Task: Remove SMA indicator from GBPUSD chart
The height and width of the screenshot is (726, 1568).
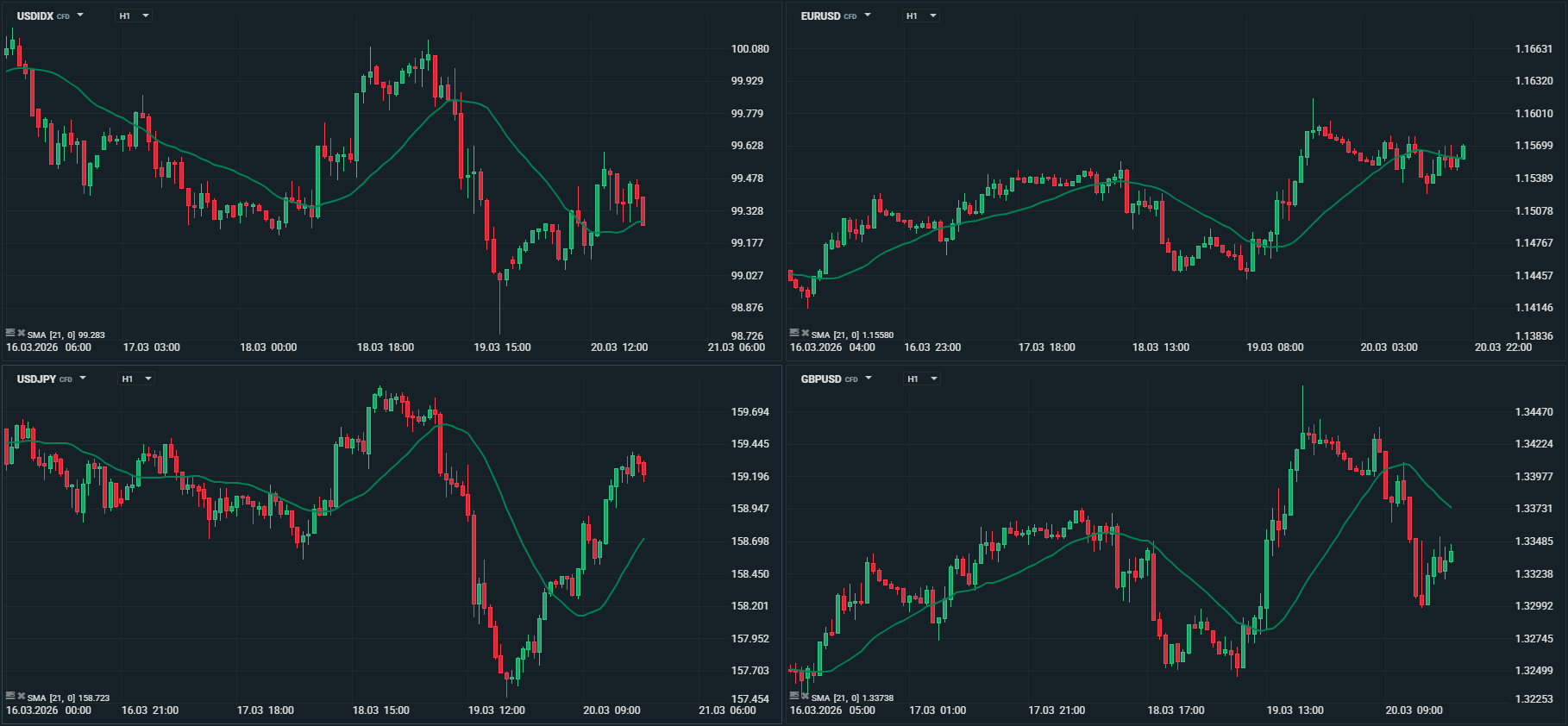Action: point(806,696)
